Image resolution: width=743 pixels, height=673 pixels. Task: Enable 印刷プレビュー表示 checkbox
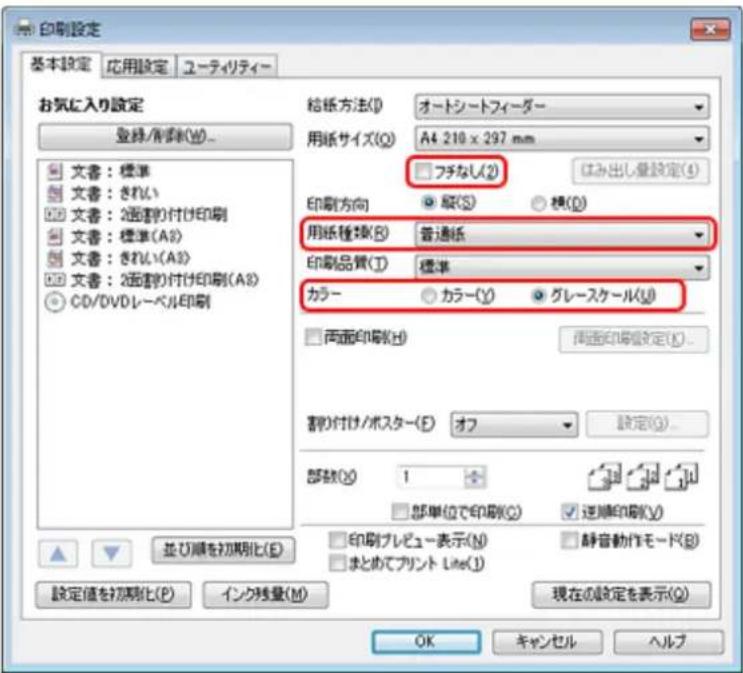point(337,540)
